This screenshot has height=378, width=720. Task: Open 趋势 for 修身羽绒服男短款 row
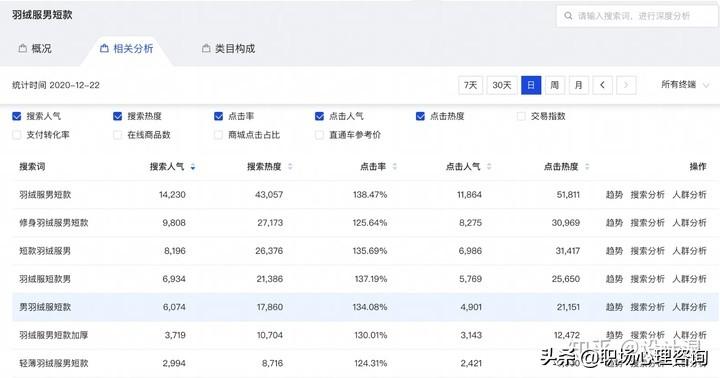(614, 223)
